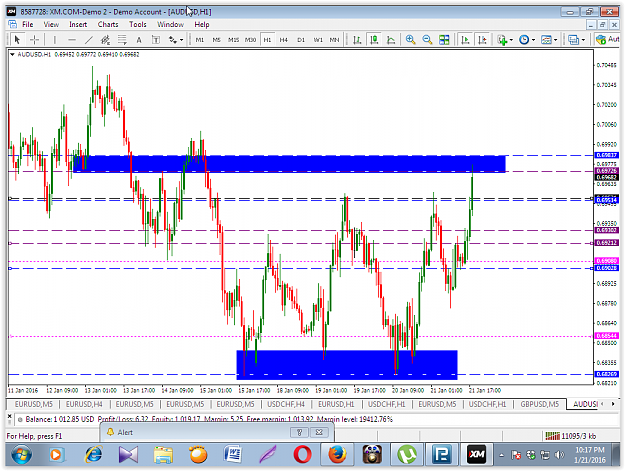Open the Help menu
Image resolution: width=625 pixels, height=471 pixels.
point(202,25)
